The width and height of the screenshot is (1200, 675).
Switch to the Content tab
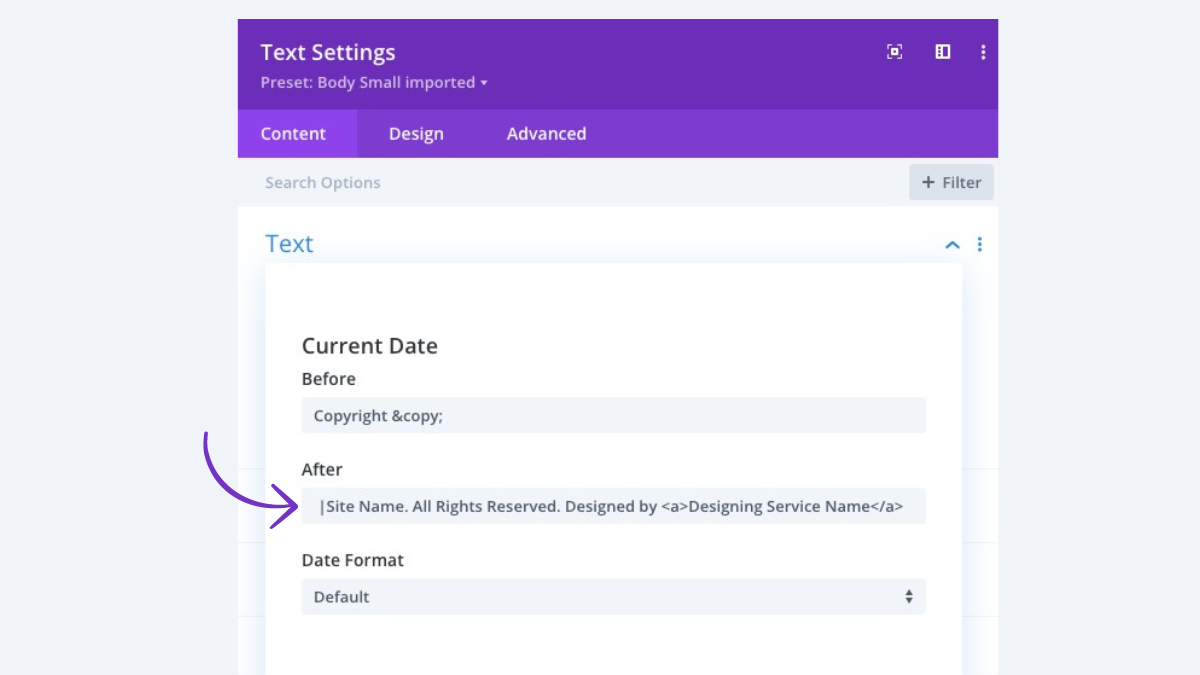tap(297, 134)
